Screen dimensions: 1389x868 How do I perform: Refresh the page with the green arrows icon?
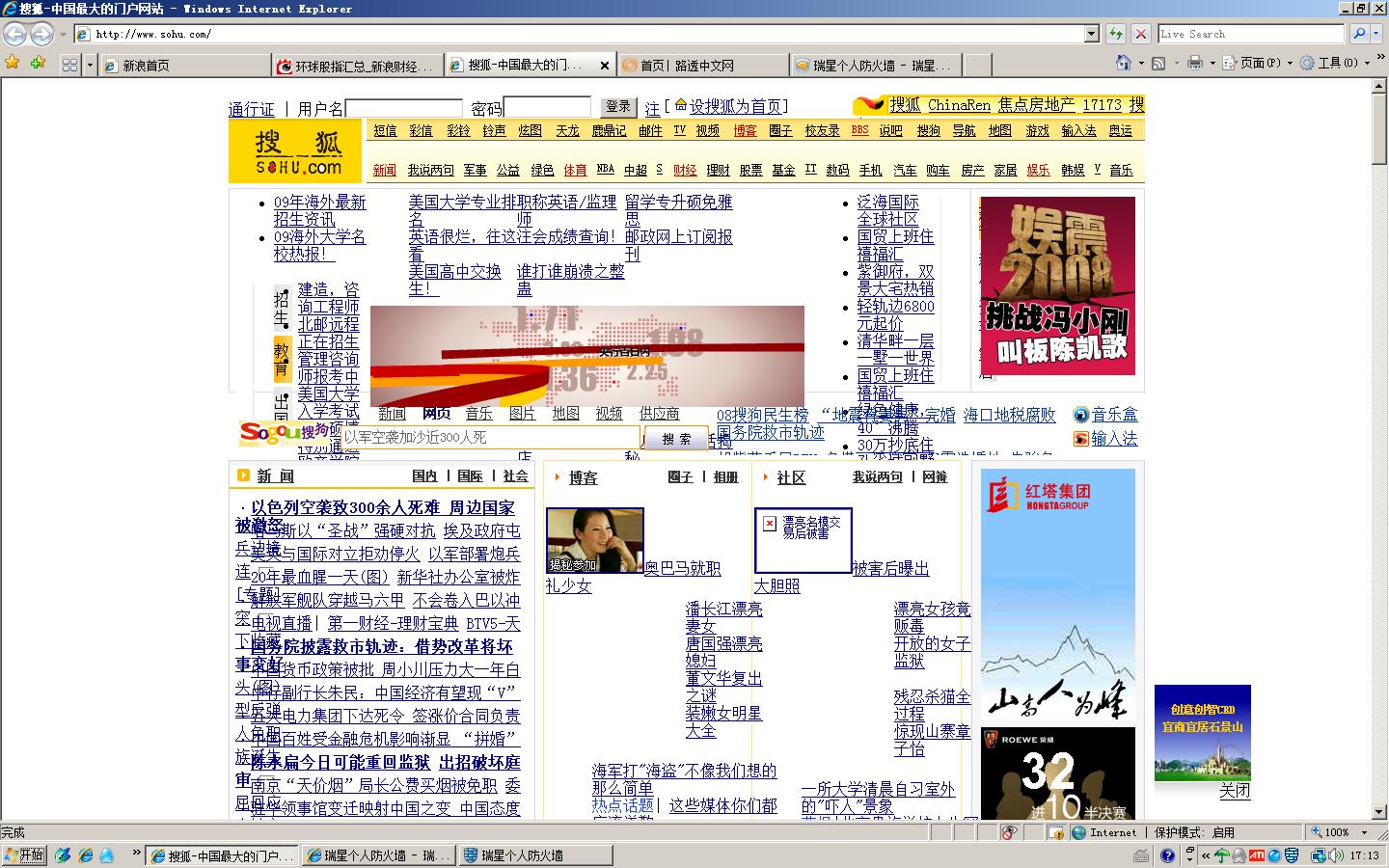[1116, 34]
